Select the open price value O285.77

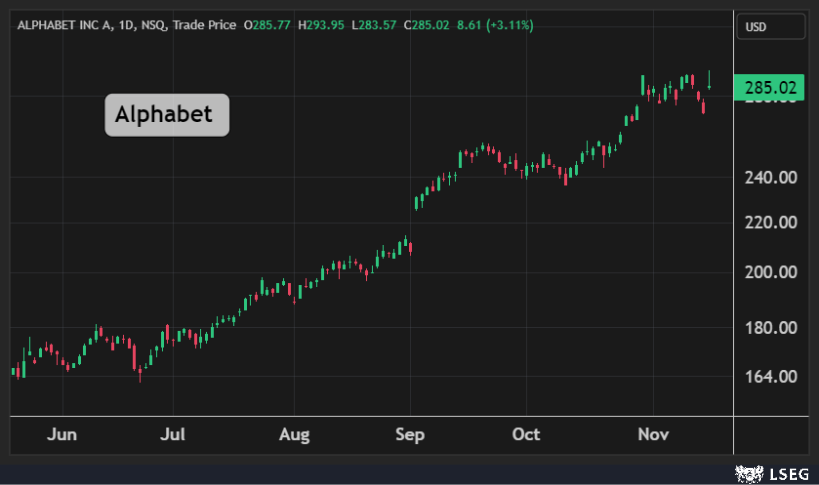click(x=267, y=24)
